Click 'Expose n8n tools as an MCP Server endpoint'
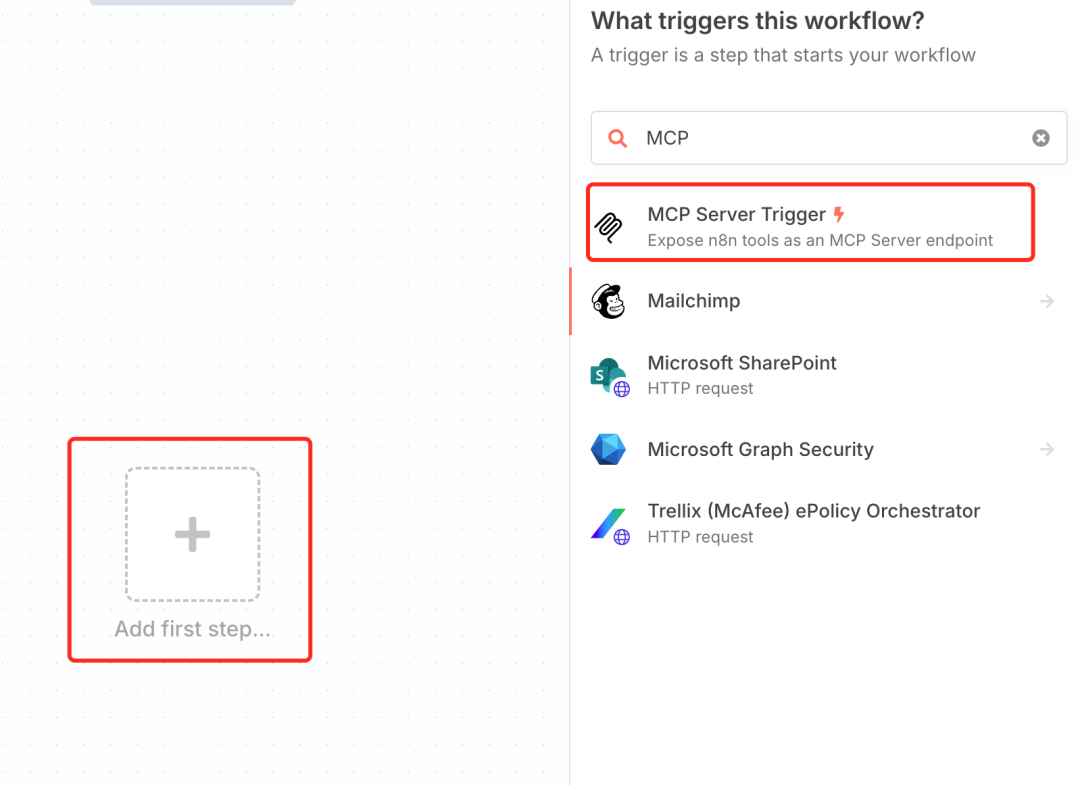This screenshot has width=1080, height=785. coord(820,240)
